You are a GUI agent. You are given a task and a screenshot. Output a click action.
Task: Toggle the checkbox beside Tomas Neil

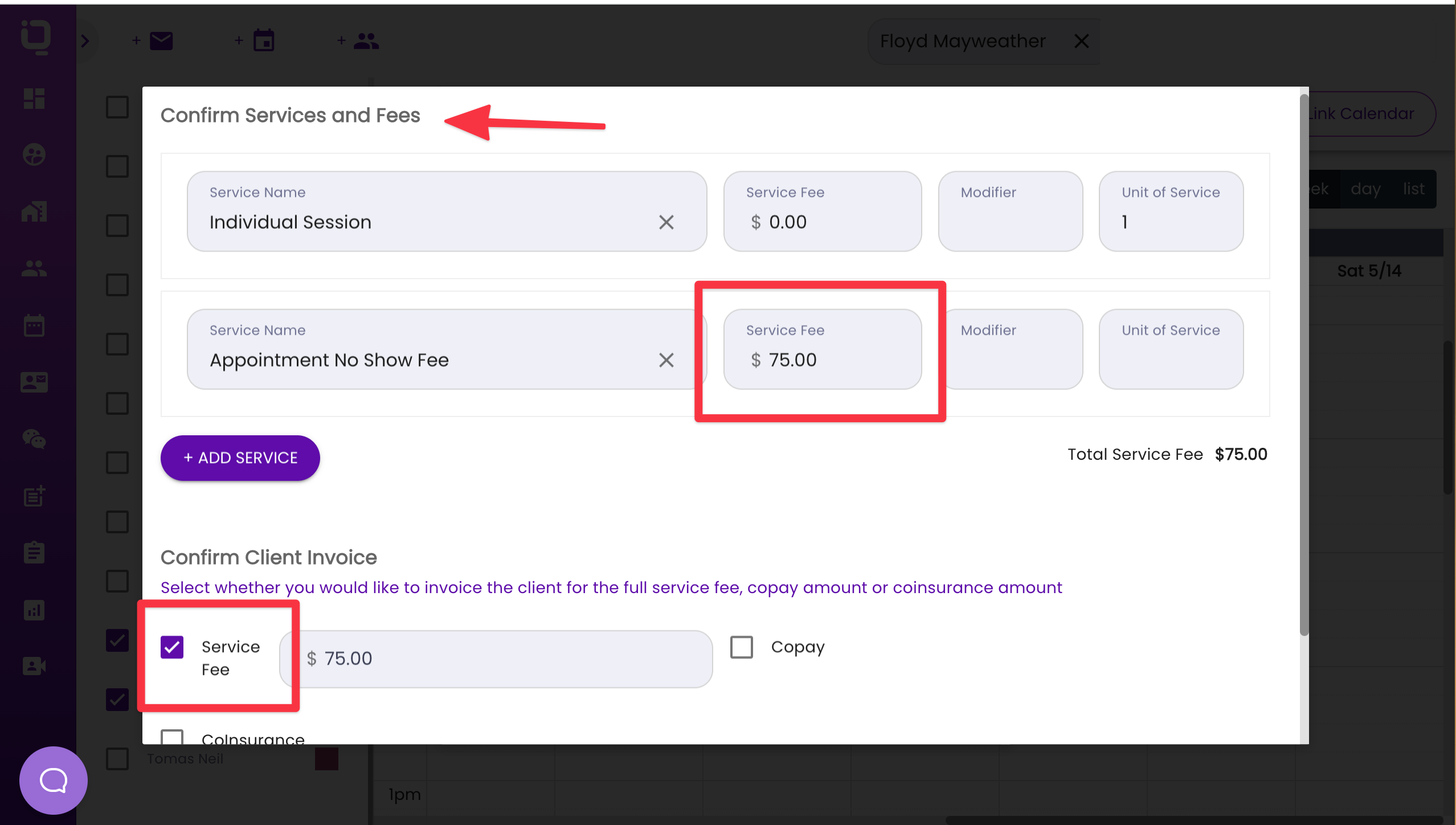click(x=117, y=758)
